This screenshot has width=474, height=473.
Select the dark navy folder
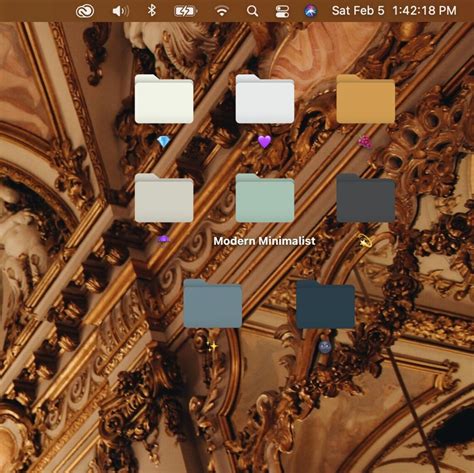tap(325, 304)
